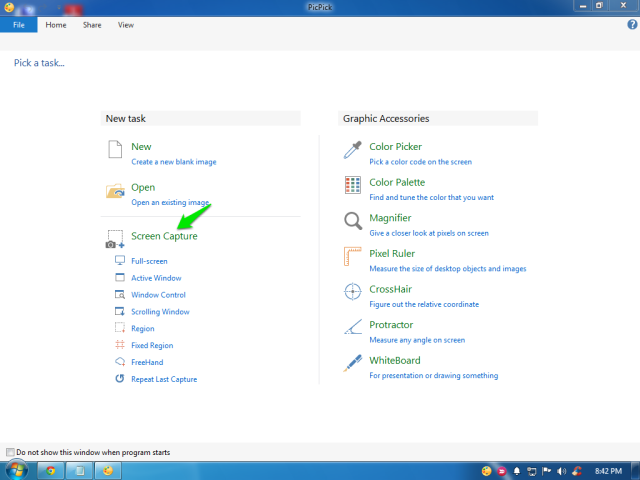The height and width of the screenshot is (480, 640).
Task: Click the PicPick icon in the title bar
Action: [9, 7]
